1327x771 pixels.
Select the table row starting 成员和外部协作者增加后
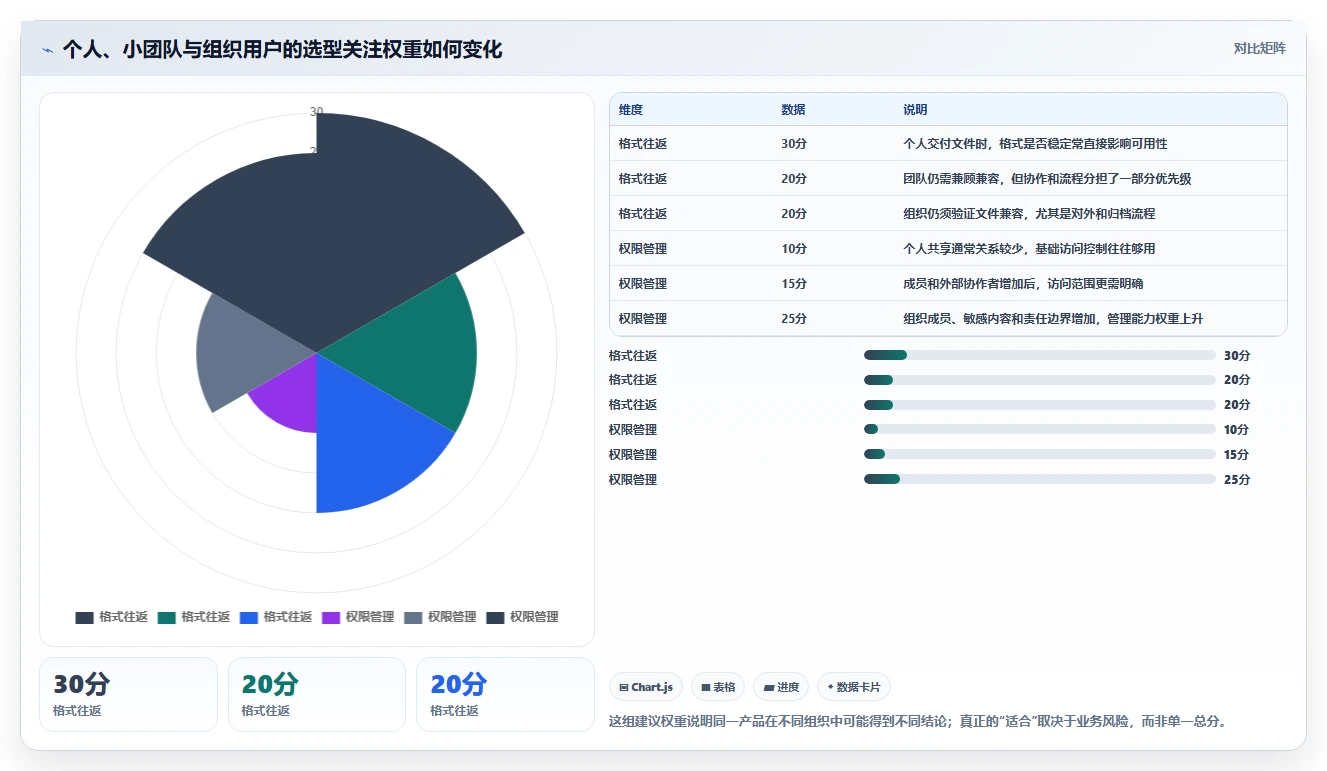click(948, 283)
